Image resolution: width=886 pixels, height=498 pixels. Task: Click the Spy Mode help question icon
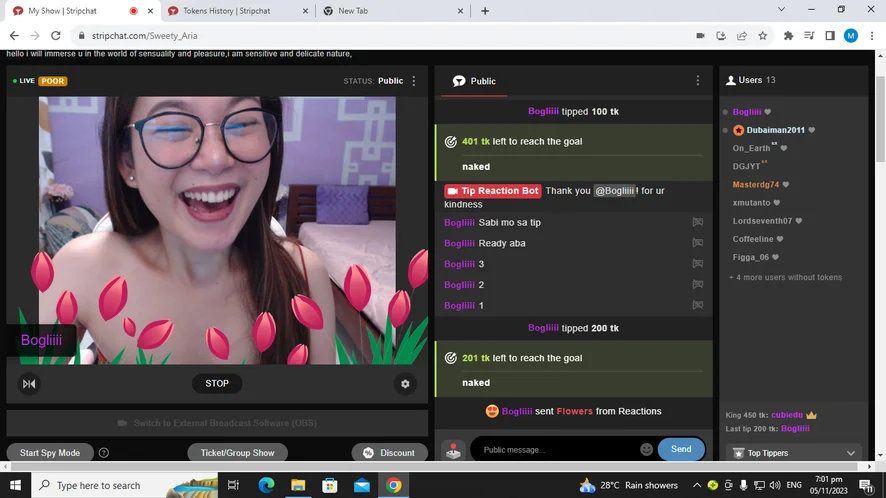pyautogui.click(x=104, y=453)
